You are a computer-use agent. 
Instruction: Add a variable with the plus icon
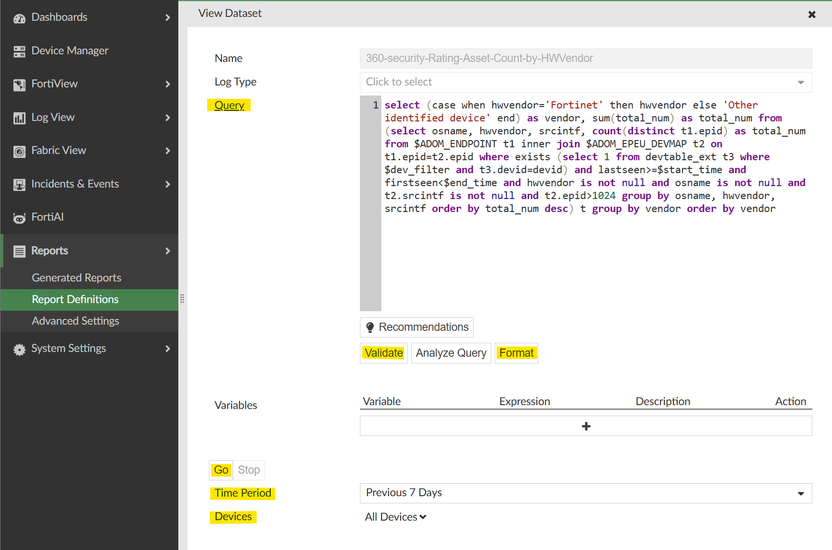pyautogui.click(x=586, y=426)
